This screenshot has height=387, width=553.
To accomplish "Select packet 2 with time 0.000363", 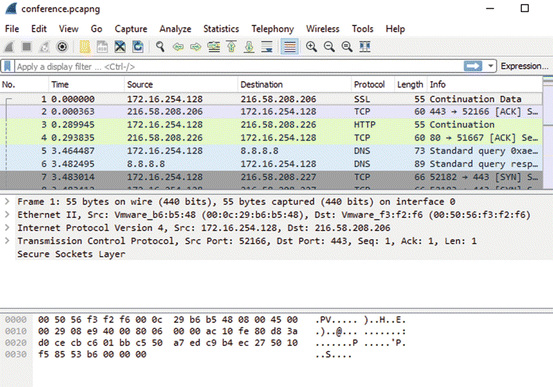I will (x=271, y=112).
